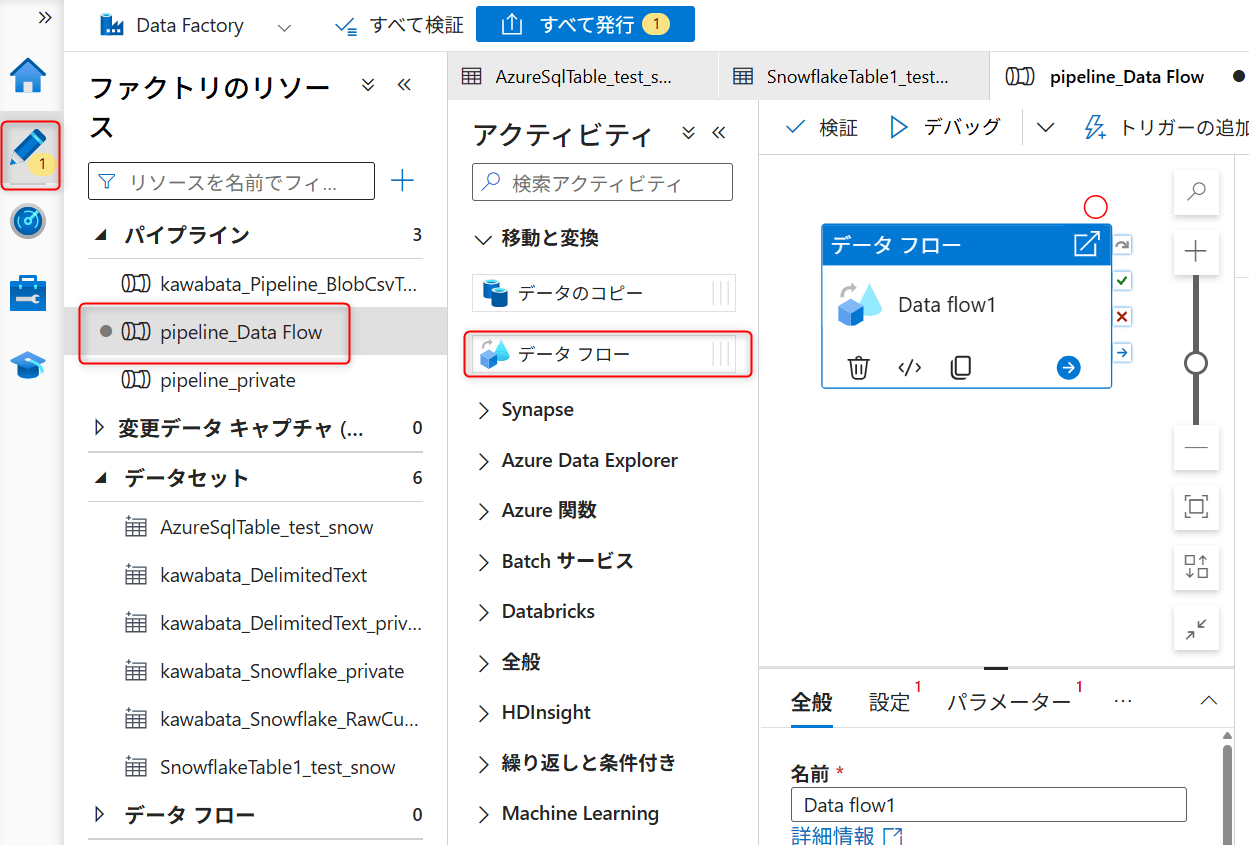Image resolution: width=1249 pixels, height=845 pixels.
Task: Click 検証 validate pipeline button
Action: (x=821, y=127)
